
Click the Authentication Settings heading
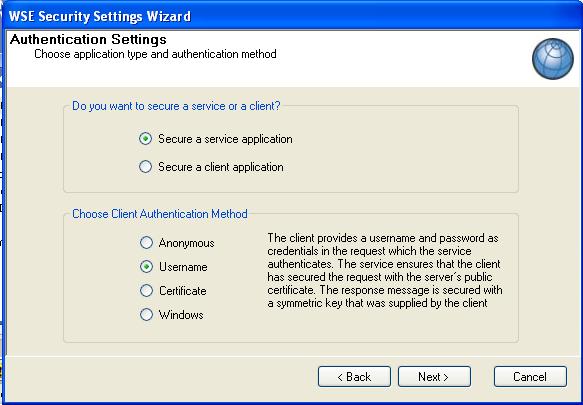pyautogui.click(x=88, y=39)
